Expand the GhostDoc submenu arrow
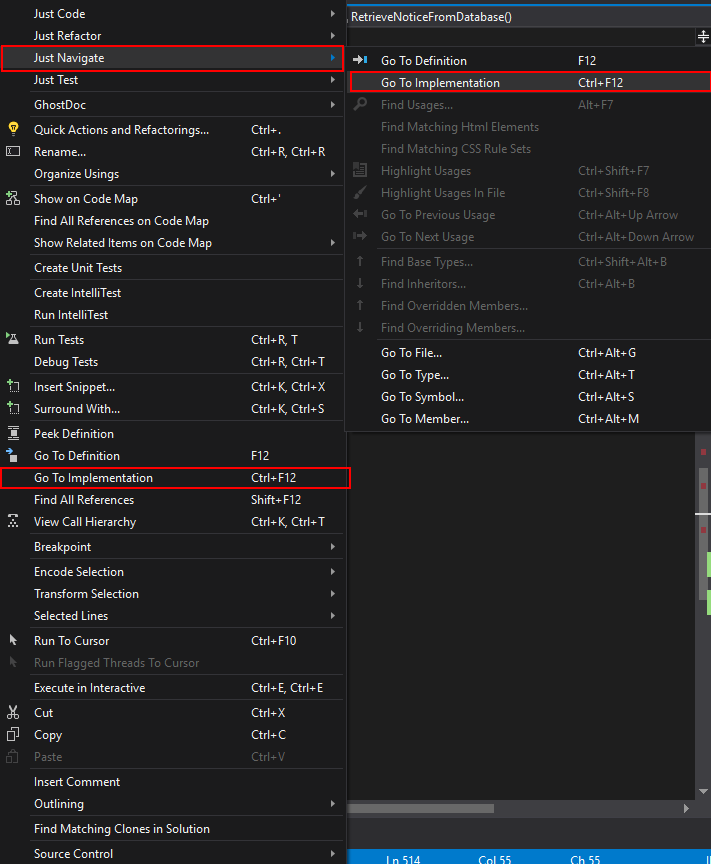711x864 pixels. point(333,105)
